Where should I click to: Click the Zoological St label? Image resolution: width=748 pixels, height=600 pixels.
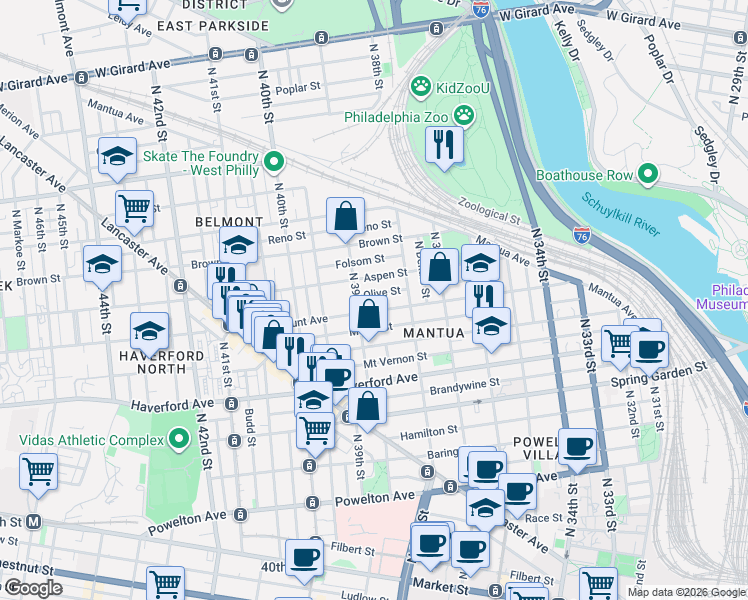489,210
